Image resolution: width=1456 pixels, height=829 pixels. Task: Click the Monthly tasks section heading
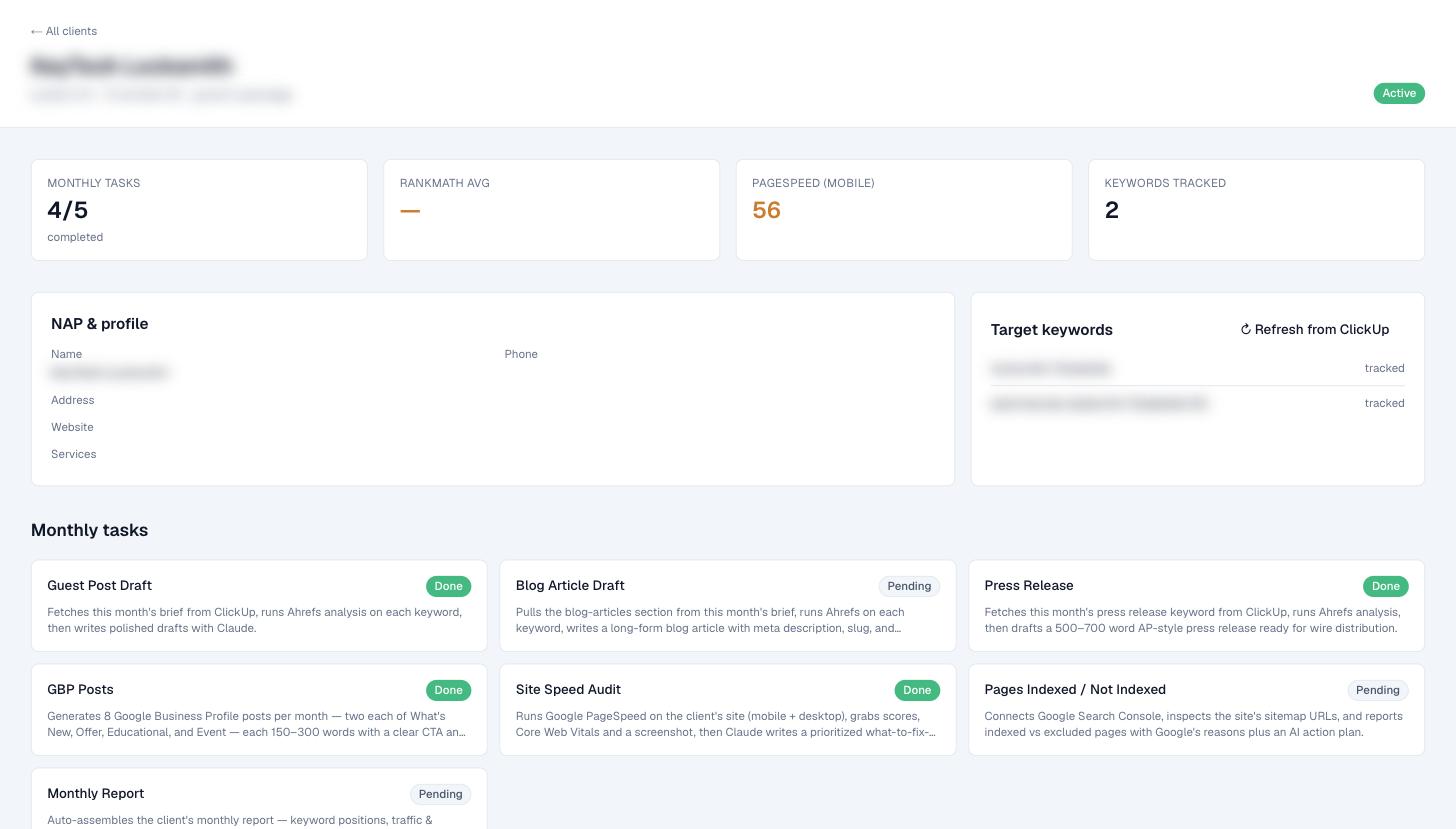tap(89, 530)
